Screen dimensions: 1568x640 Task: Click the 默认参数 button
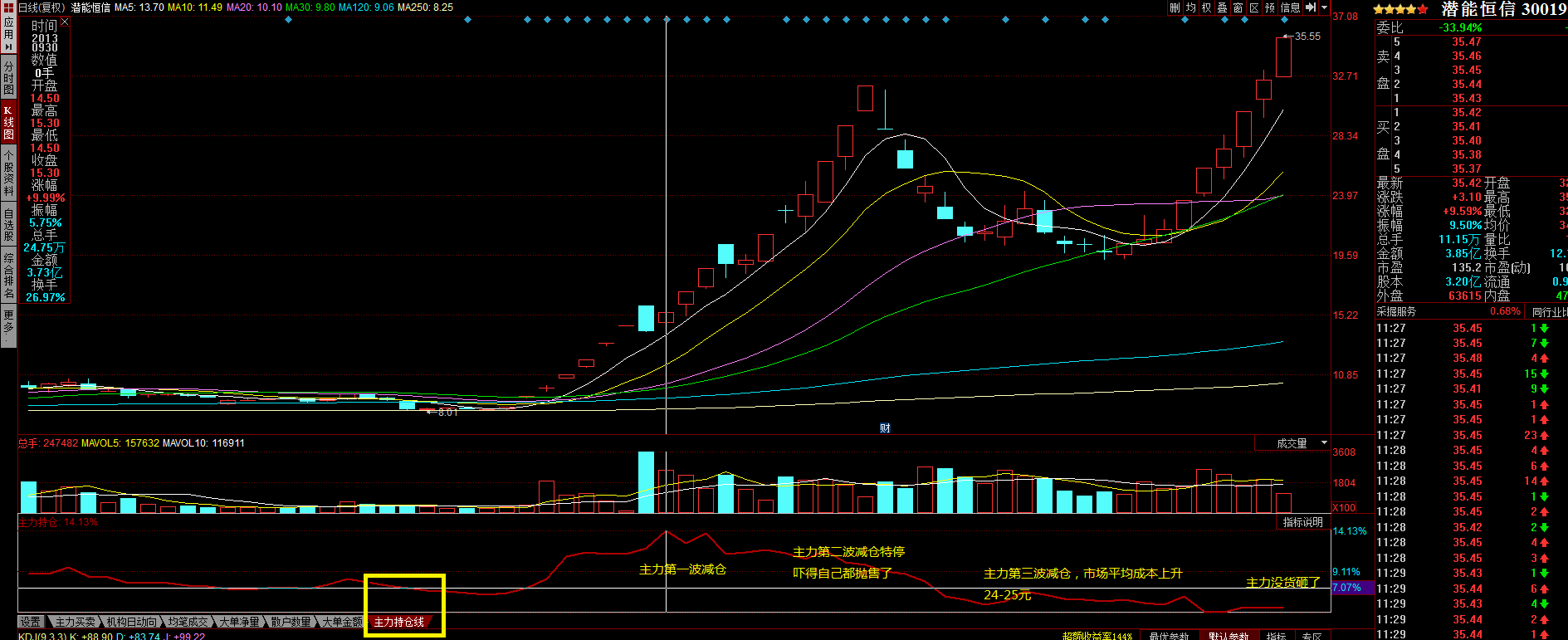pyautogui.click(x=1228, y=636)
